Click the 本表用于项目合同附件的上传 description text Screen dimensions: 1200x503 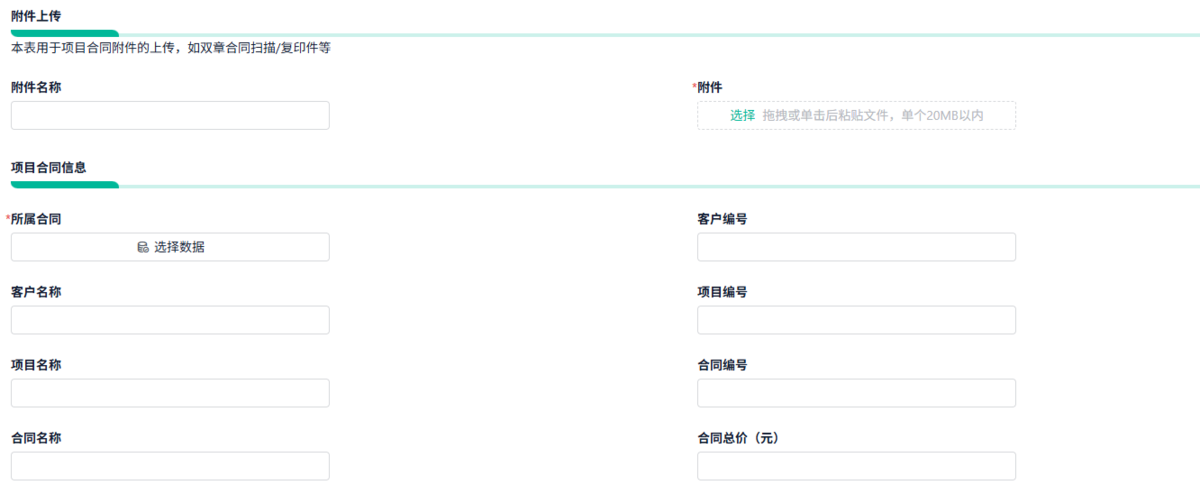tap(170, 47)
